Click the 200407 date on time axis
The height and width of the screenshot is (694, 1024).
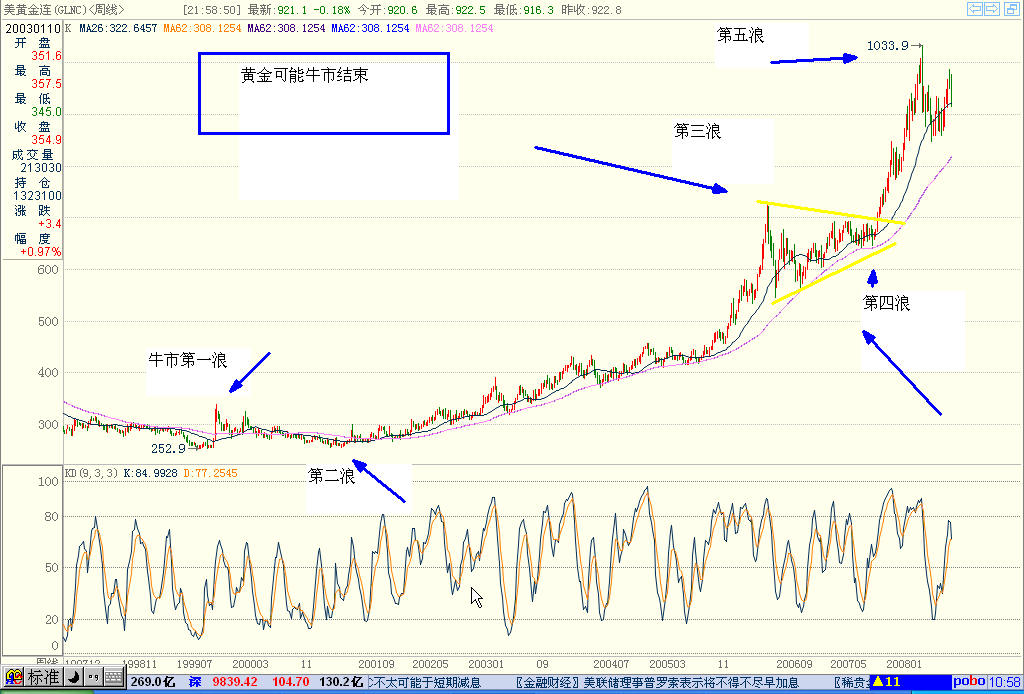tap(611, 664)
